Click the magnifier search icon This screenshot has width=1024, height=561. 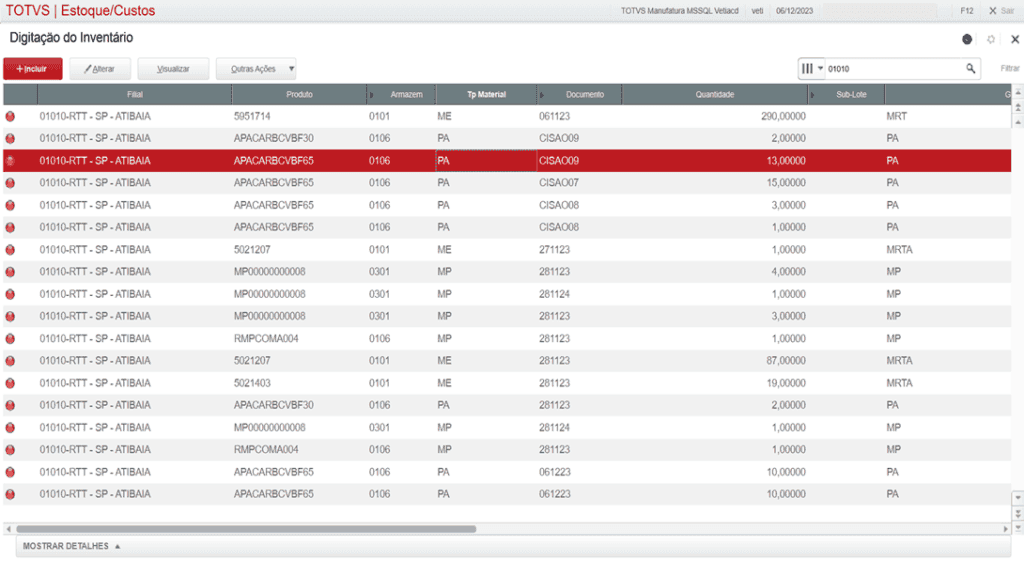pos(970,68)
